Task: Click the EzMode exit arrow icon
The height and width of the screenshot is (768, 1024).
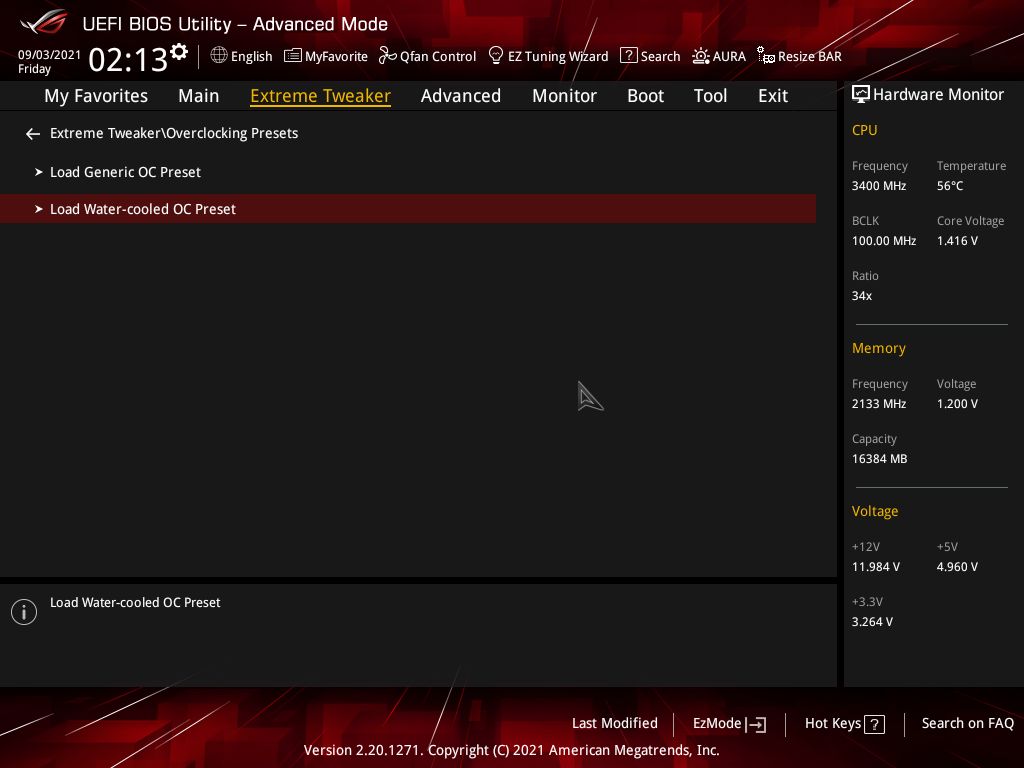Action: pyautogui.click(x=756, y=724)
